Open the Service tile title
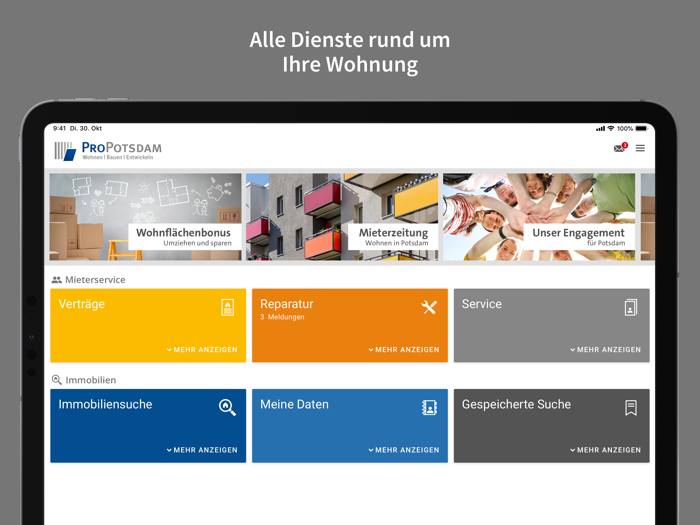The image size is (700, 525). coord(482,304)
